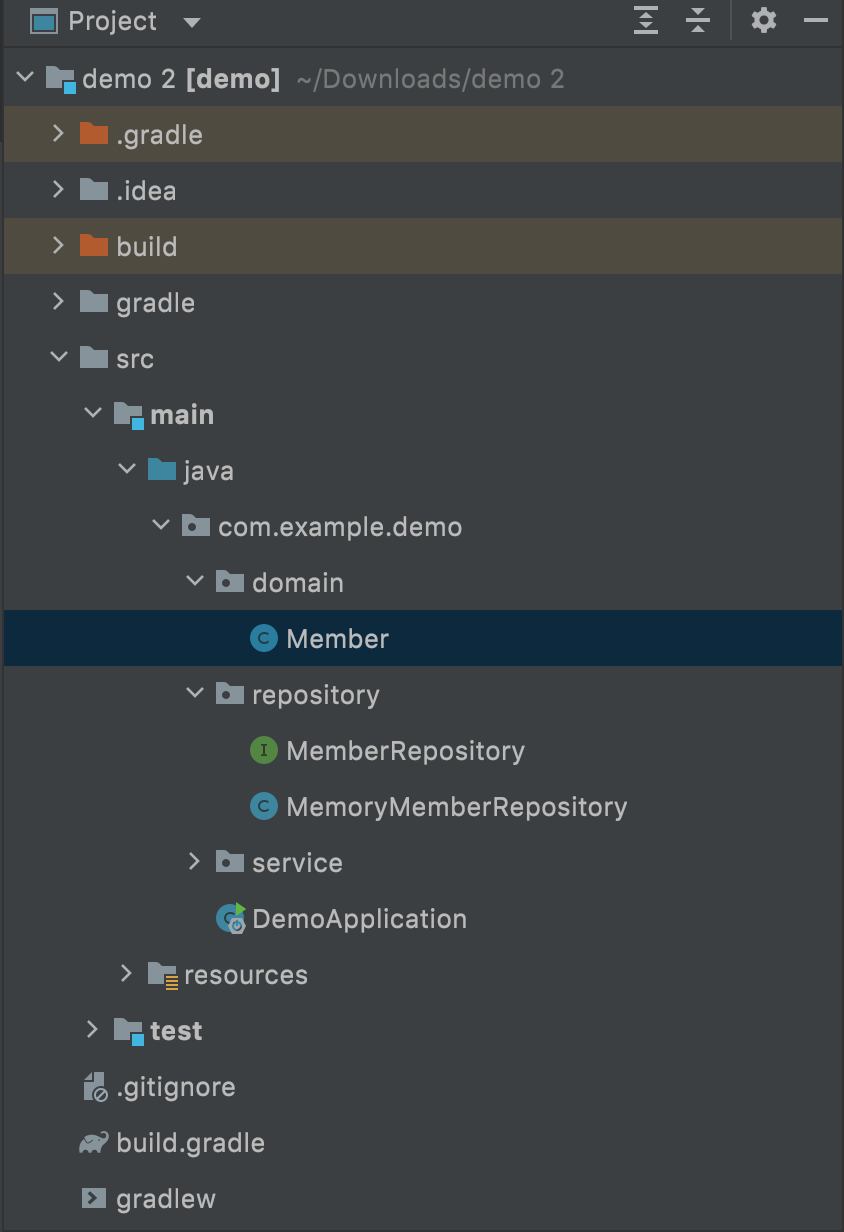Click the MemoryMemberRepository class icon
Screen dimensions: 844x1232
[x=263, y=806]
